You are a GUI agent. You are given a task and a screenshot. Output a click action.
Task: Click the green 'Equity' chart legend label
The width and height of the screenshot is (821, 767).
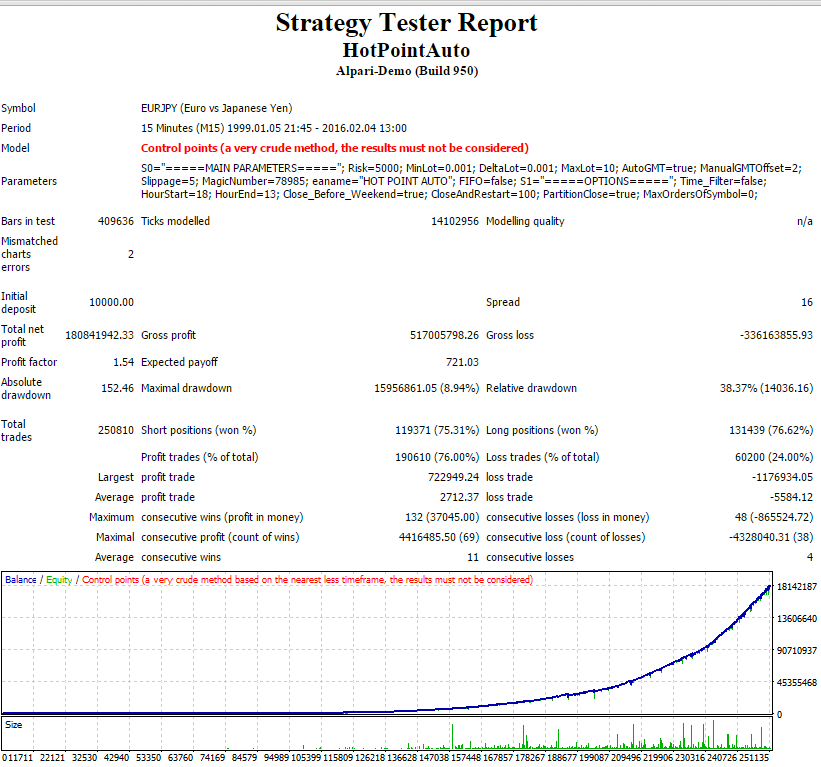click(x=59, y=580)
